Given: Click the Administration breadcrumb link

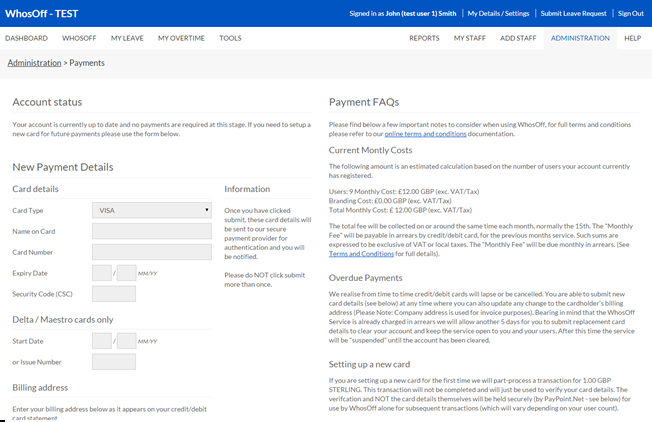Looking at the screenshot, I should pyautogui.click(x=34, y=63).
